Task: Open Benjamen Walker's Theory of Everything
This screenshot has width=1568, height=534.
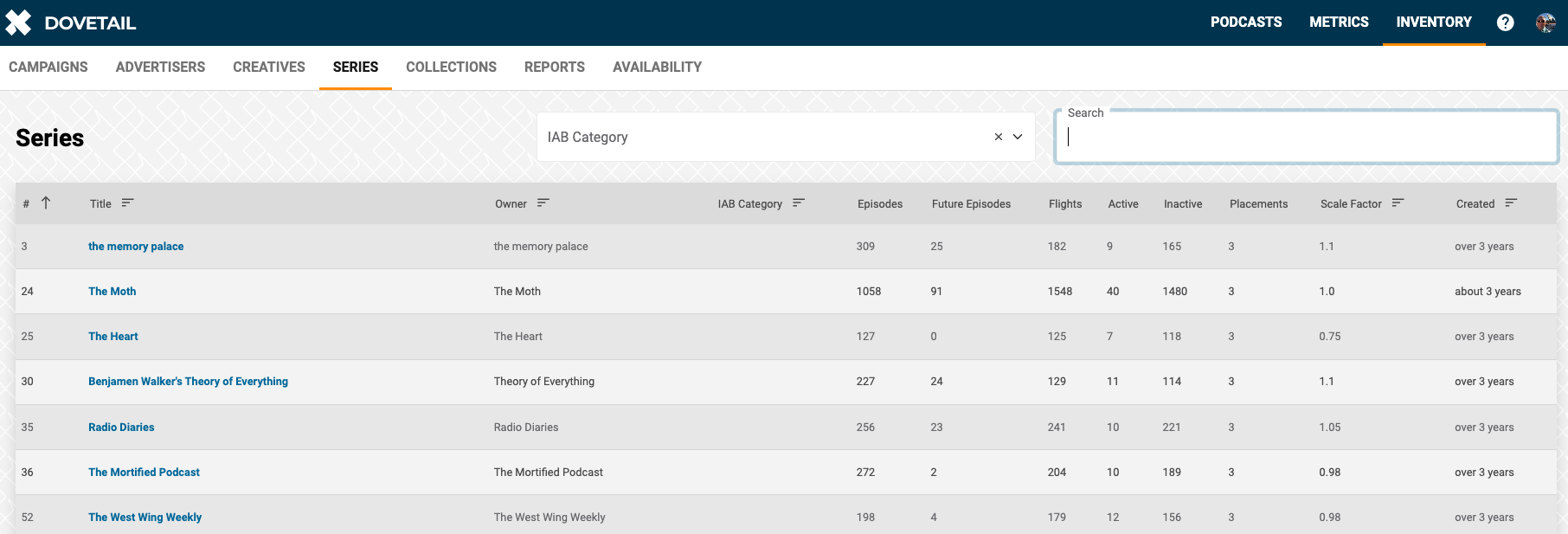Action: [188, 382]
